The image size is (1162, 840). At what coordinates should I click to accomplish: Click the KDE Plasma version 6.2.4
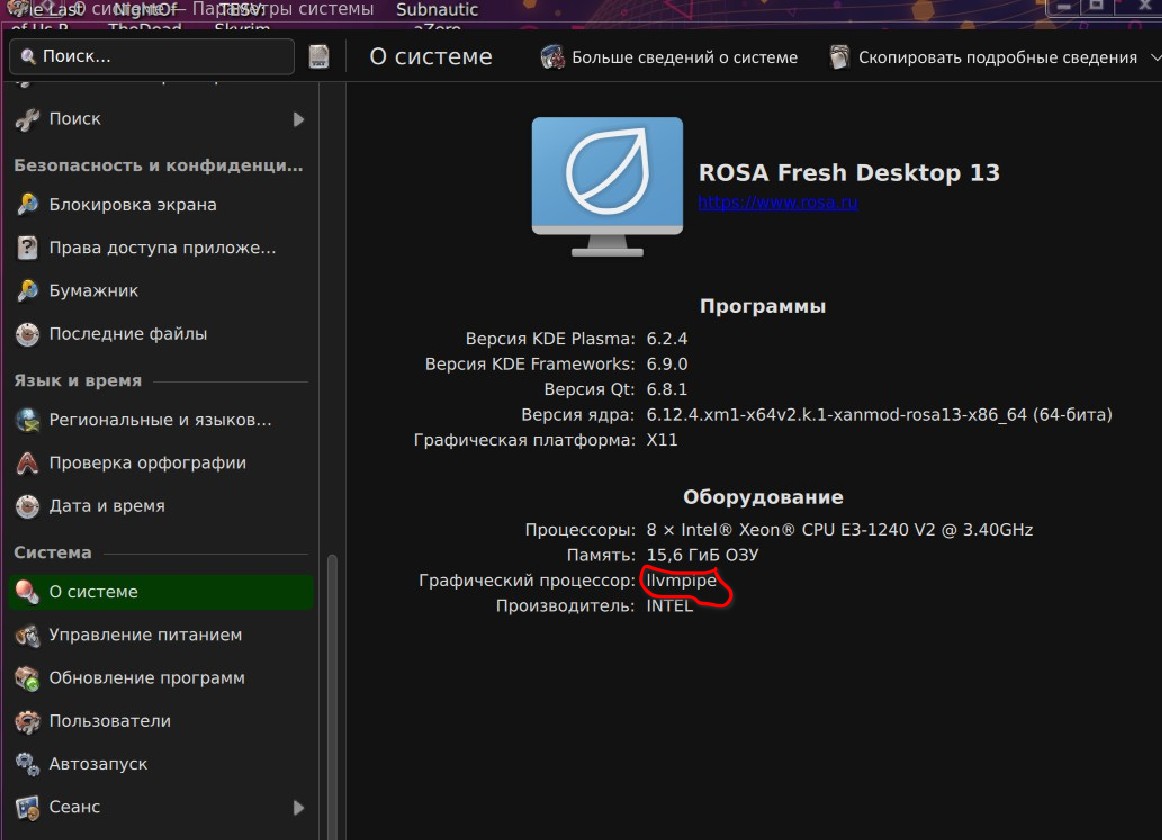tap(667, 339)
